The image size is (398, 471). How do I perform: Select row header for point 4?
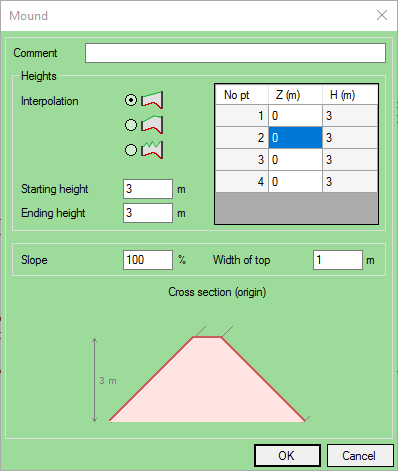point(242,182)
